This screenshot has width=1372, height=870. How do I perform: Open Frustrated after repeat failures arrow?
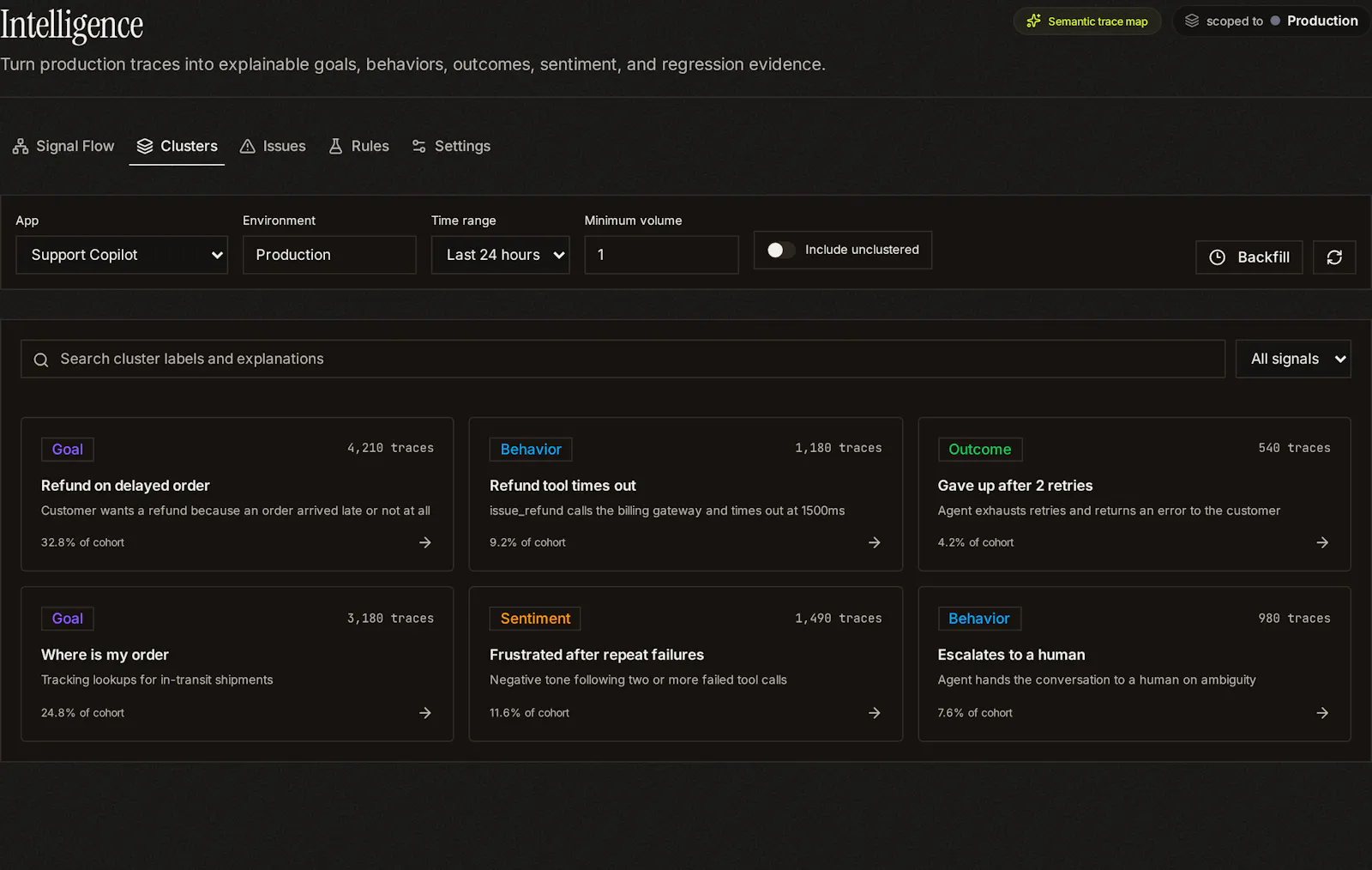[x=875, y=713]
